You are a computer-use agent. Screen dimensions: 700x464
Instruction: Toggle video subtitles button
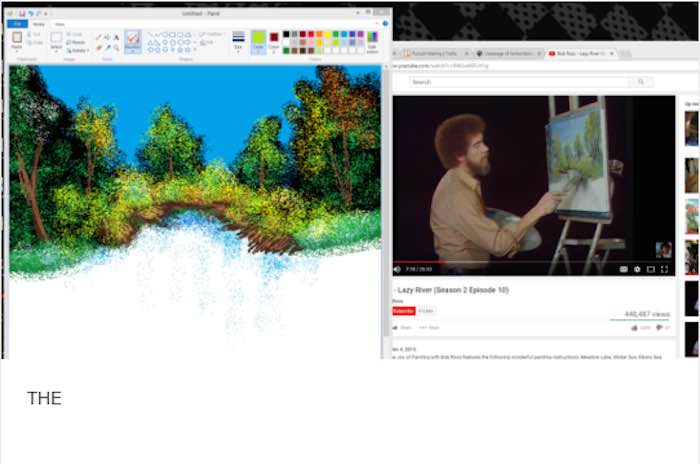tap(622, 268)
